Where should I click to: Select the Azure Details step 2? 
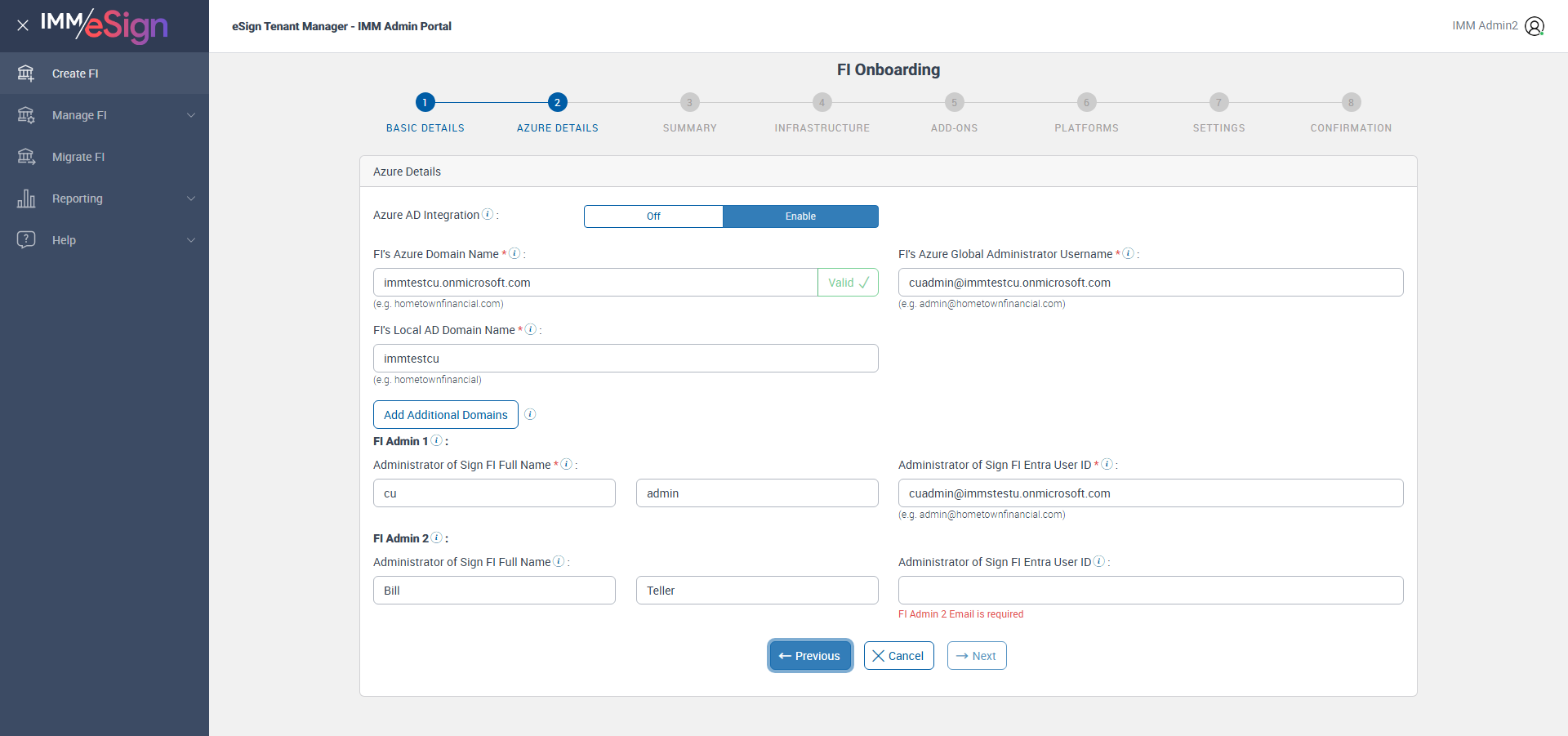click(557, 102)
